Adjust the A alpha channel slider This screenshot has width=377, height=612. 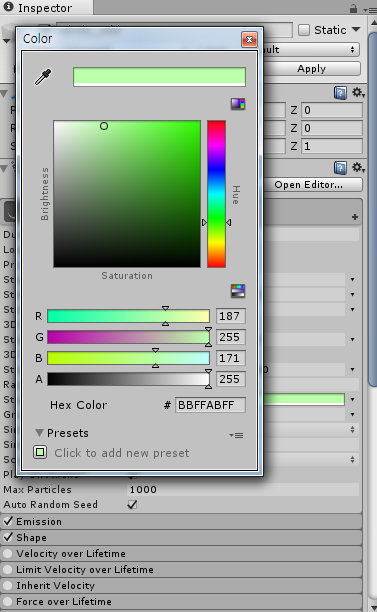click(x=128, y=379)
